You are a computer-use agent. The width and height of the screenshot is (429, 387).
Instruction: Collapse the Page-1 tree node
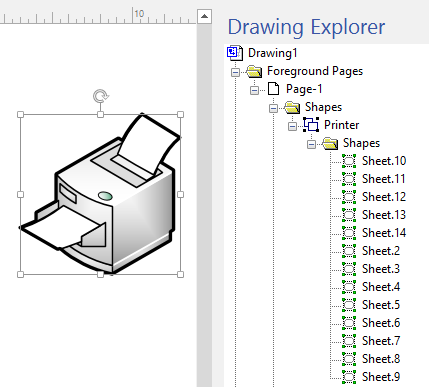(254, 90)
